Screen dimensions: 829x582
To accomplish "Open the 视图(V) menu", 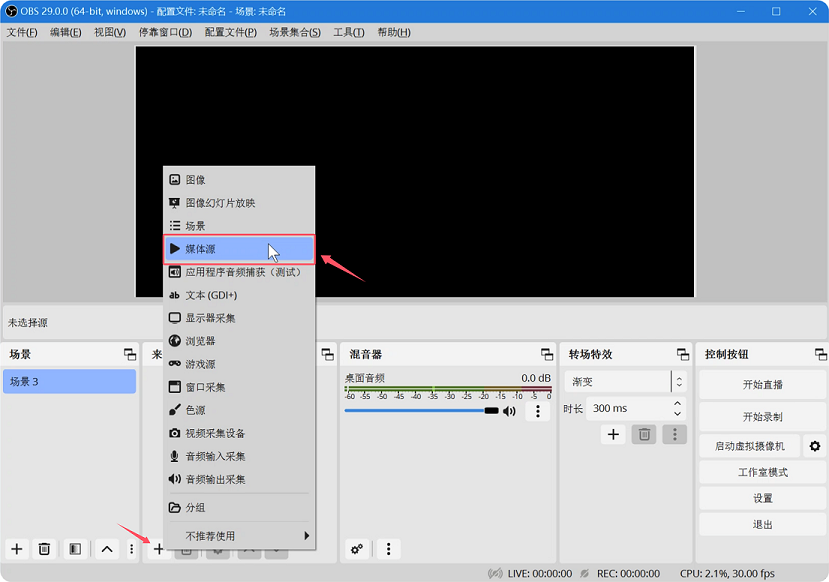I will tap(110, 32).
